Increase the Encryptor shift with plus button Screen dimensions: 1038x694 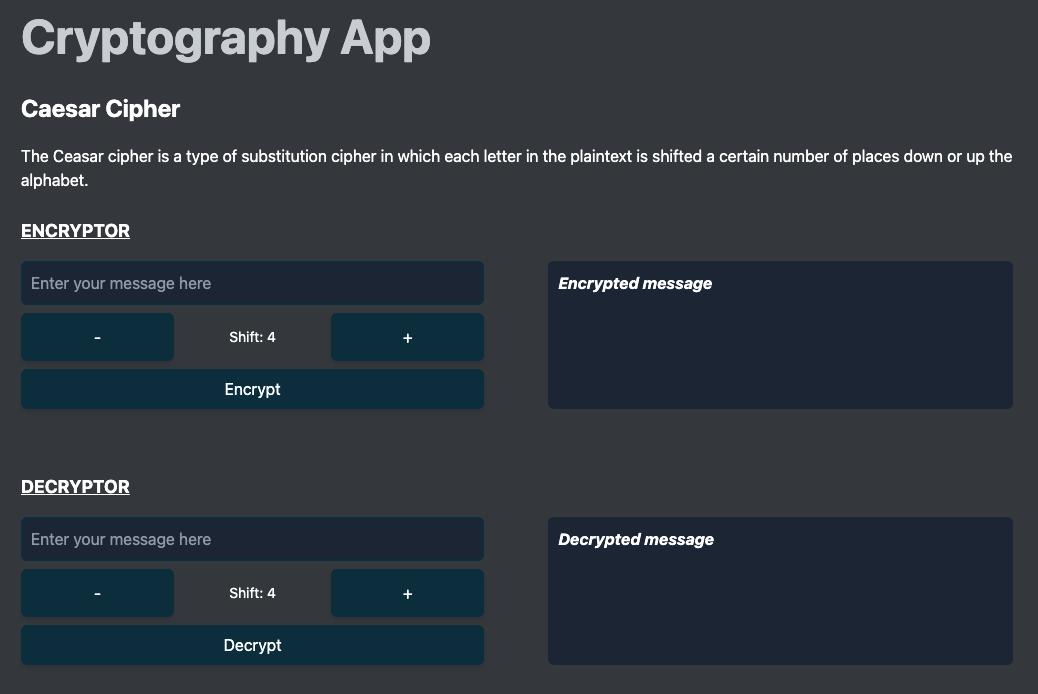(407, 337)
